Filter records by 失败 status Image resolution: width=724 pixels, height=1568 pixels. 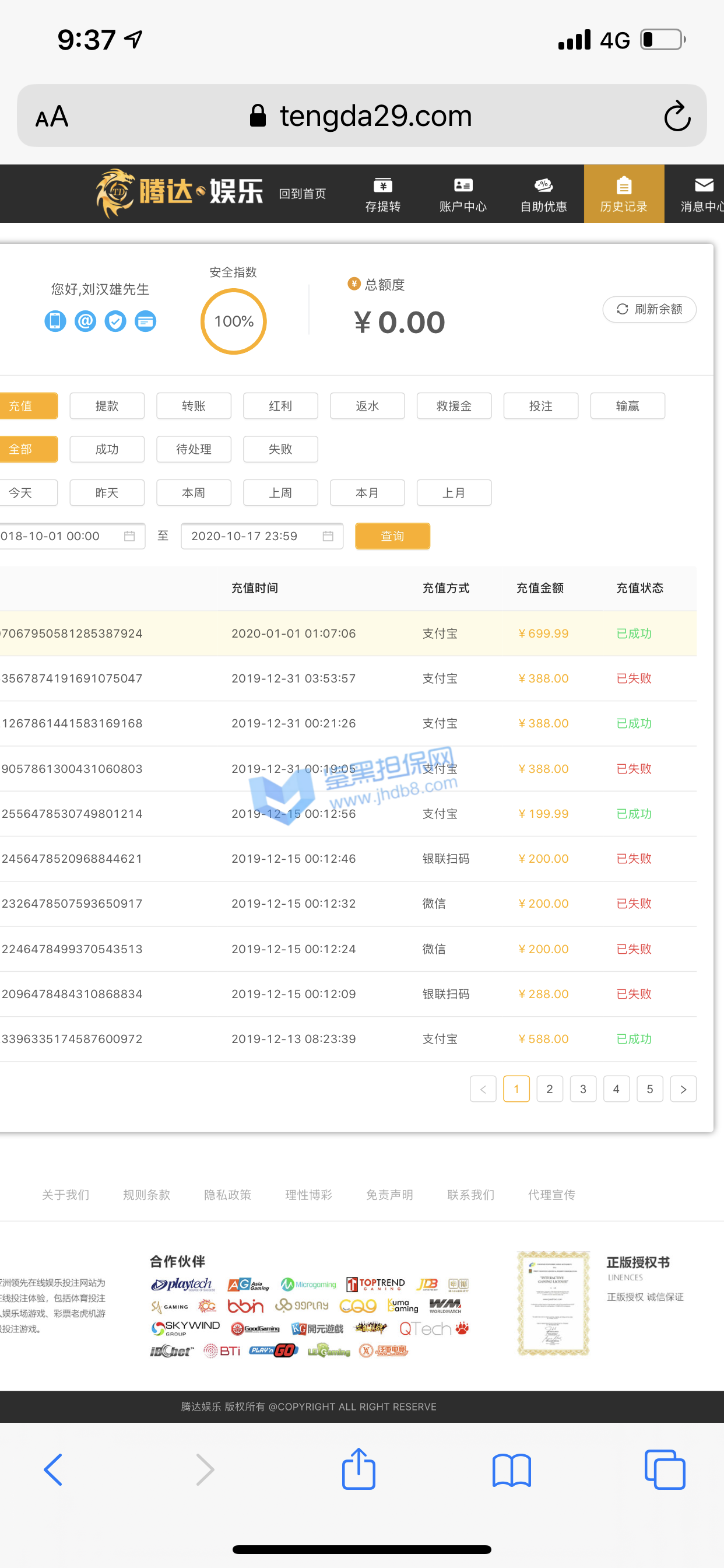[280, 449]
